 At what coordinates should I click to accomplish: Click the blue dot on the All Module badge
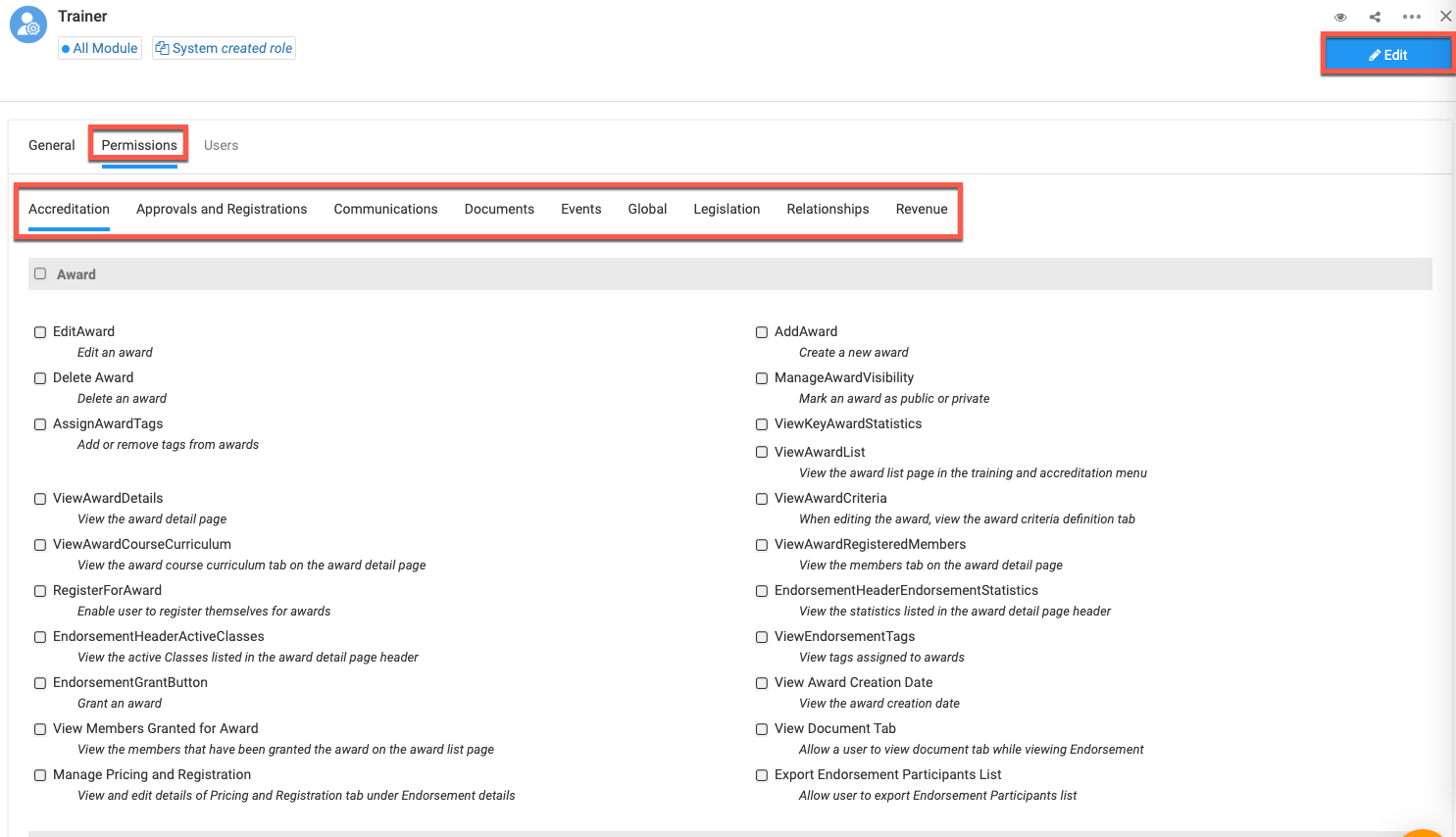coord(64,47)
